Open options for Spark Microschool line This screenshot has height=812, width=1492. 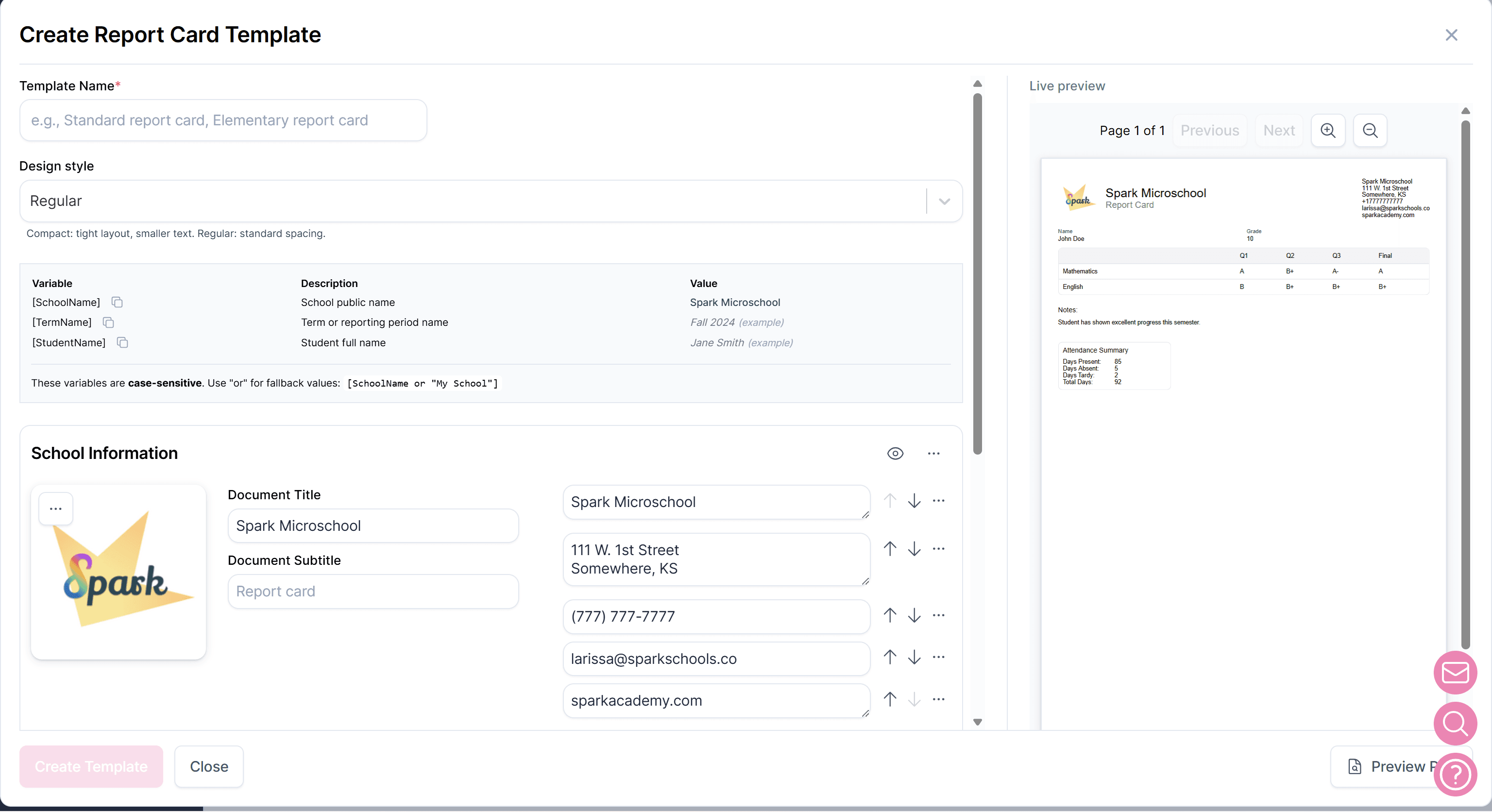click(x=938, y=501)
